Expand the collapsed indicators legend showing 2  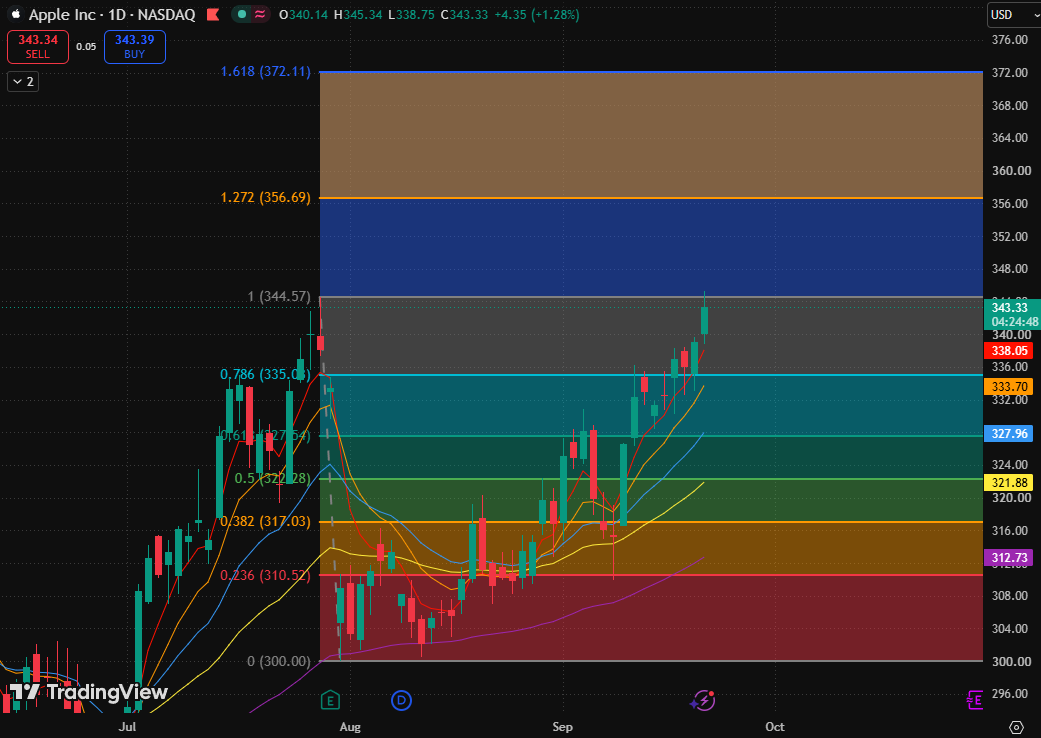tap(23, 82)
